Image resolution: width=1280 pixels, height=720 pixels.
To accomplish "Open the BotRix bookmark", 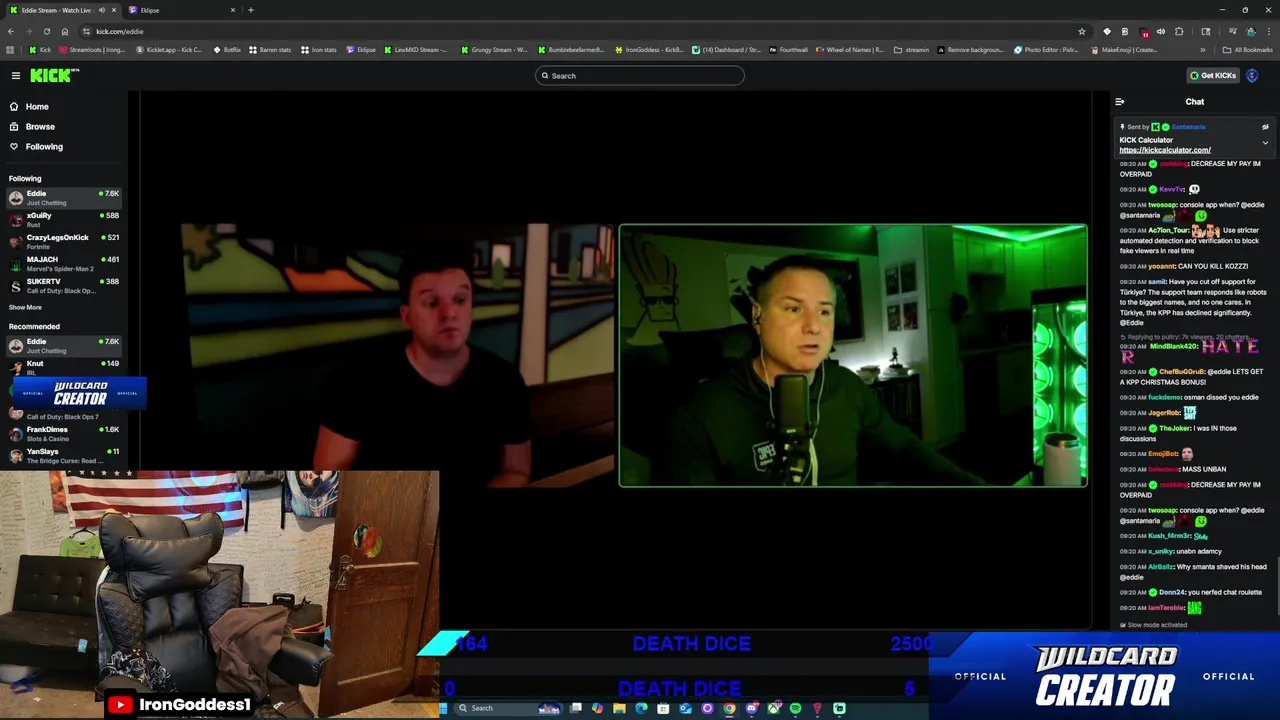I will coord(226,49).
